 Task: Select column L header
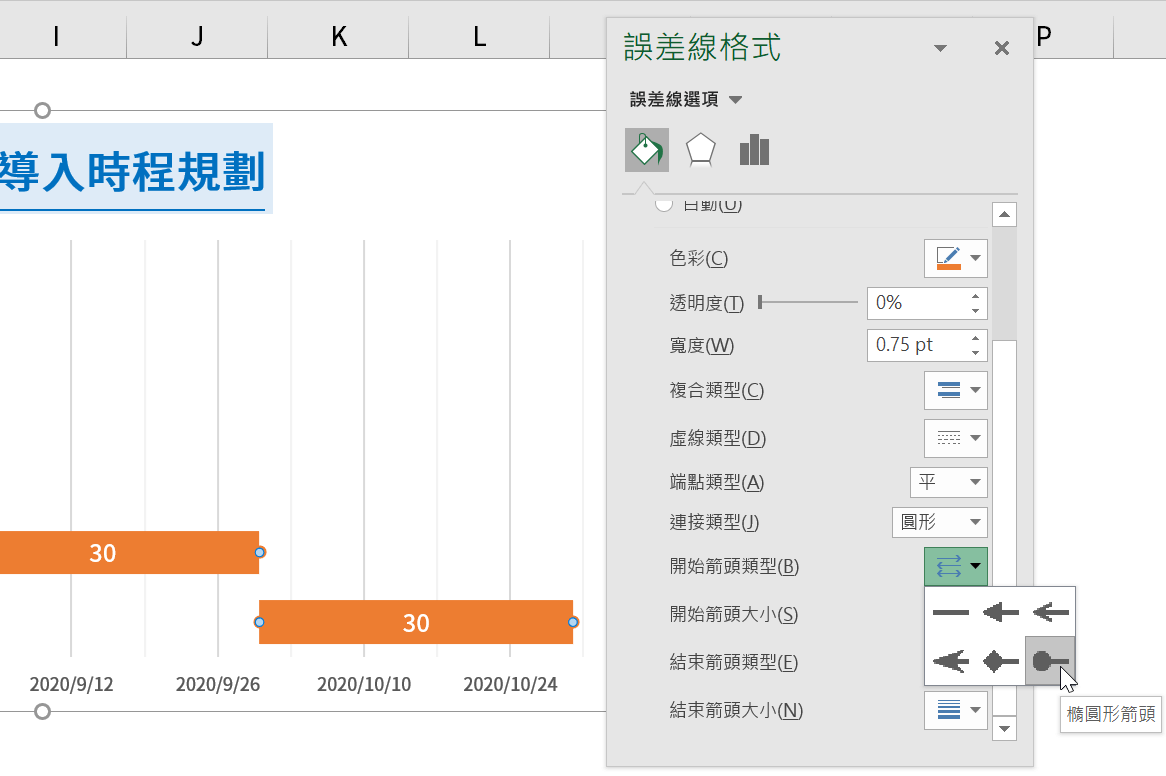click(x=480, y=36)
